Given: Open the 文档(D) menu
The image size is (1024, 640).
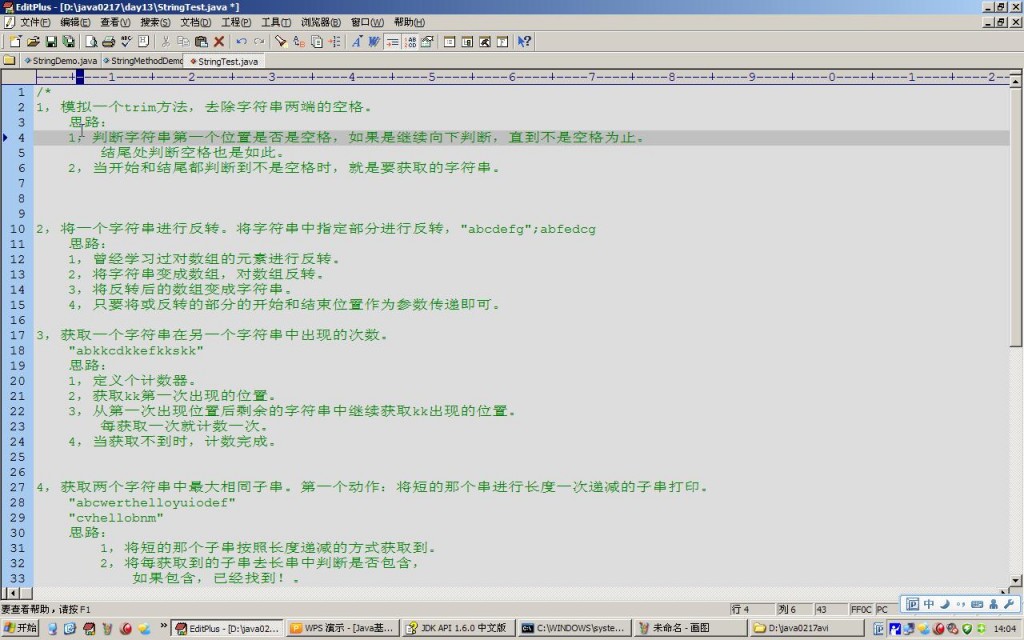Looking at the screenshot, I should (196, 22).
